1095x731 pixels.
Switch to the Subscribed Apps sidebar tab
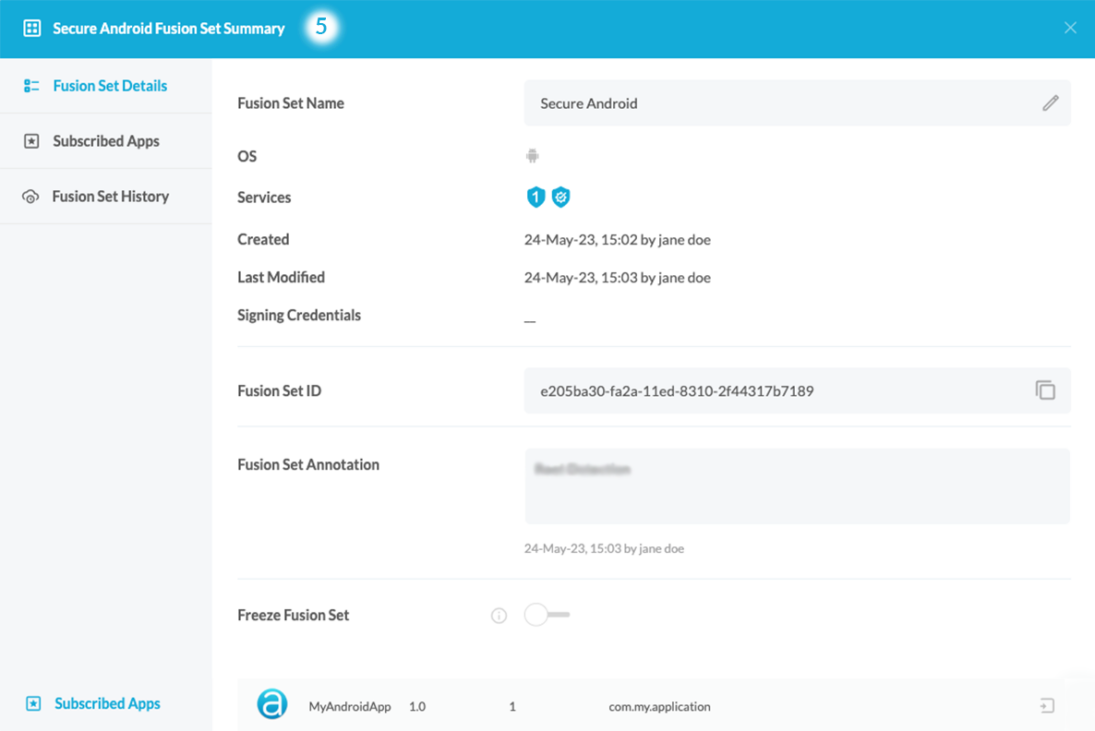106,141
